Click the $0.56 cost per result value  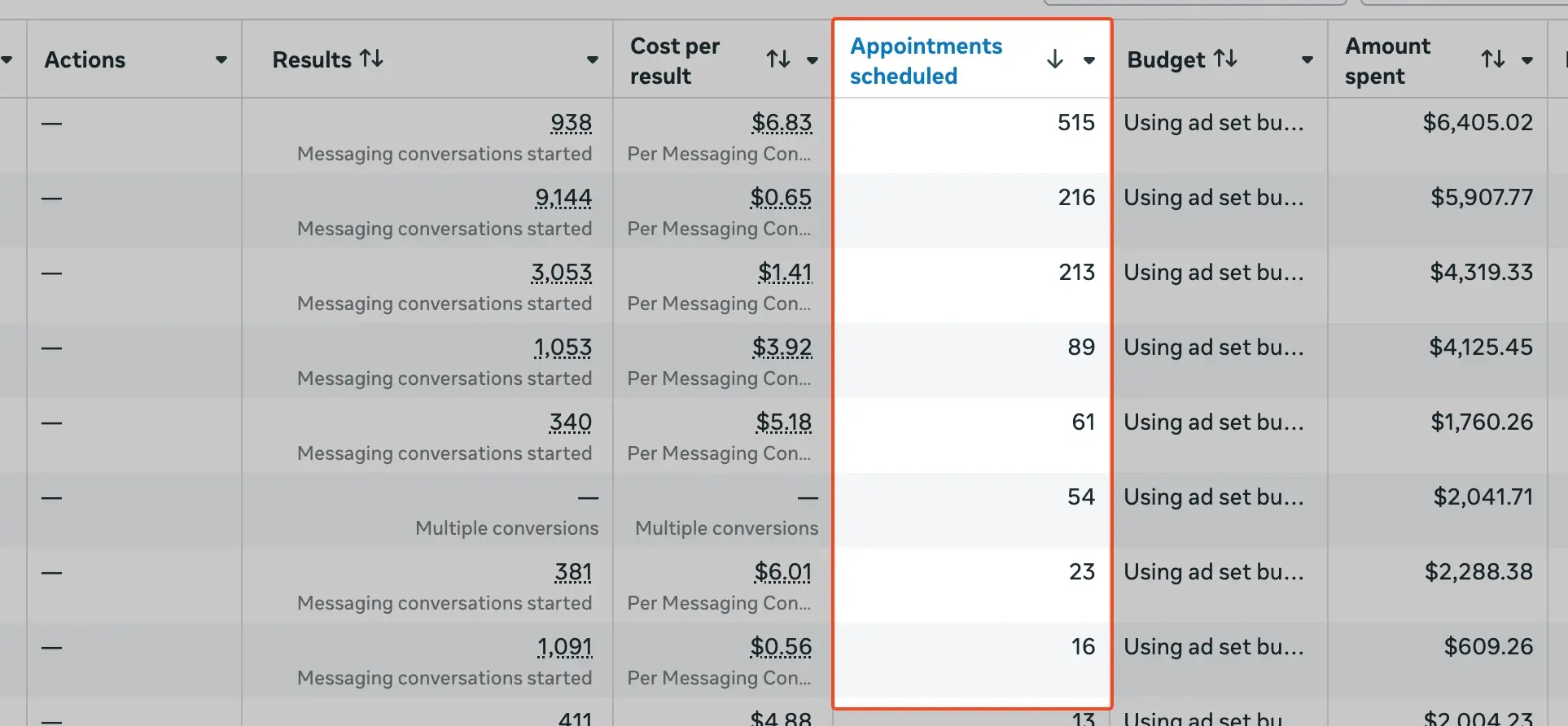pos(782,646)
